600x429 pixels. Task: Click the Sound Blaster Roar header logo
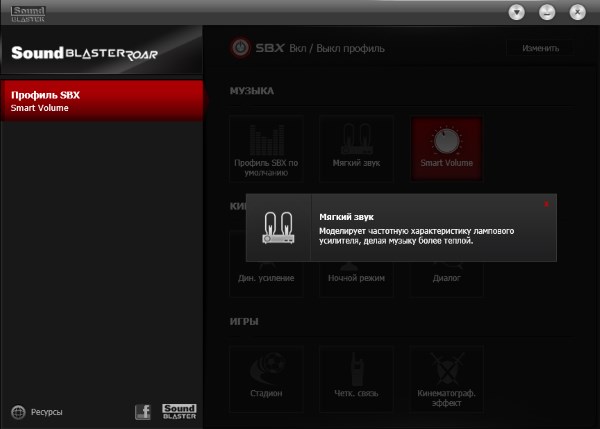click(85, 53)
